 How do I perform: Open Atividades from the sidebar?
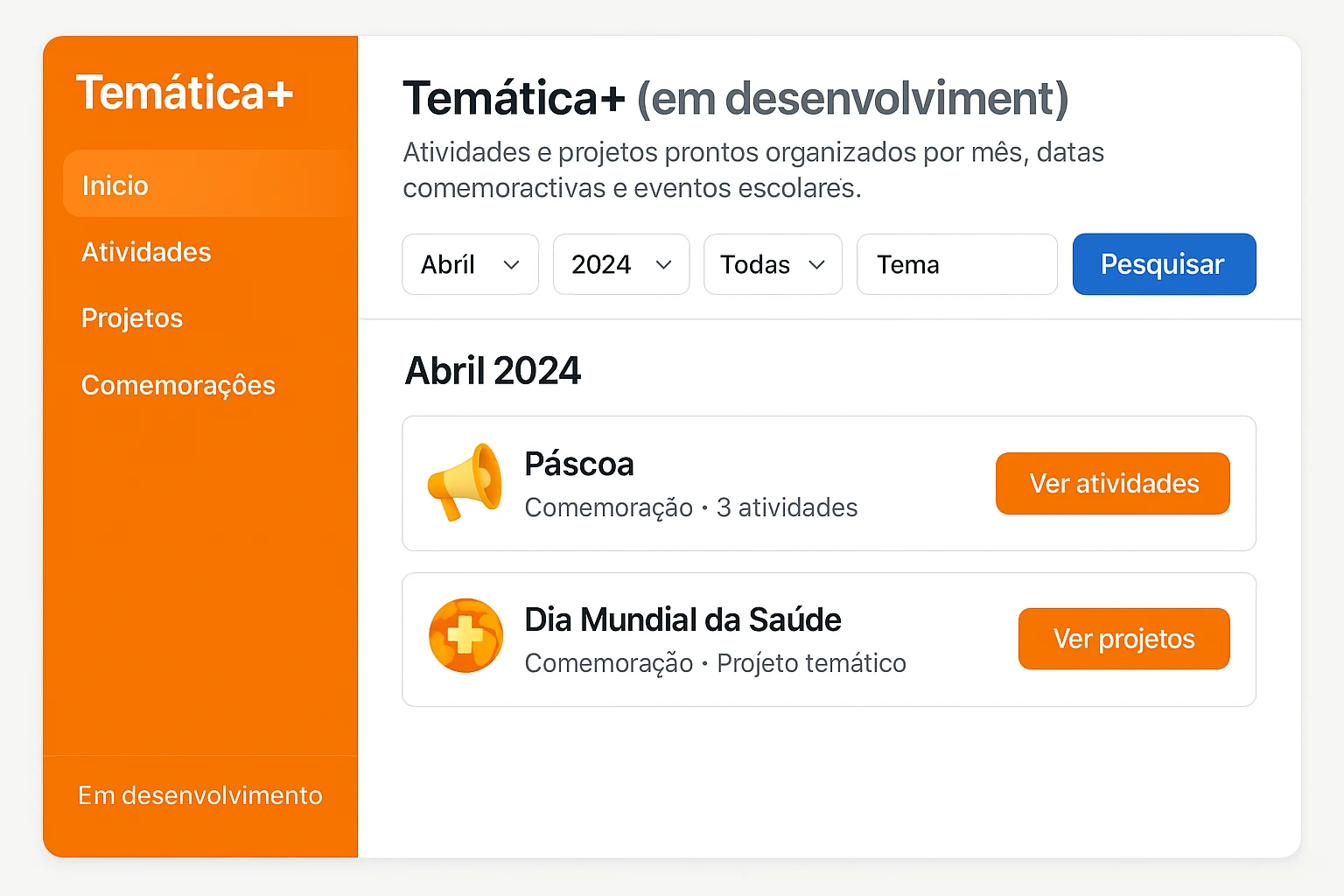pyautogui.click(x=146, y=252)
